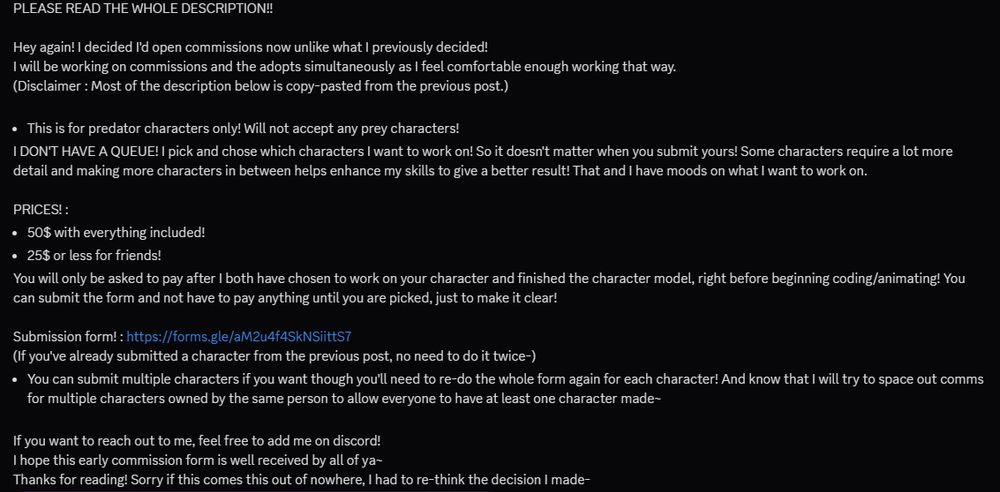Click the 'Submission form! :' label
The image size is (1000, 492).
point(68,337)
